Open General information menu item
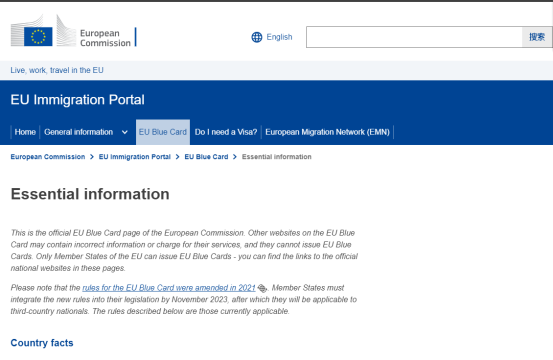This screenshot has height=360, width=553. tap(78, 132)
